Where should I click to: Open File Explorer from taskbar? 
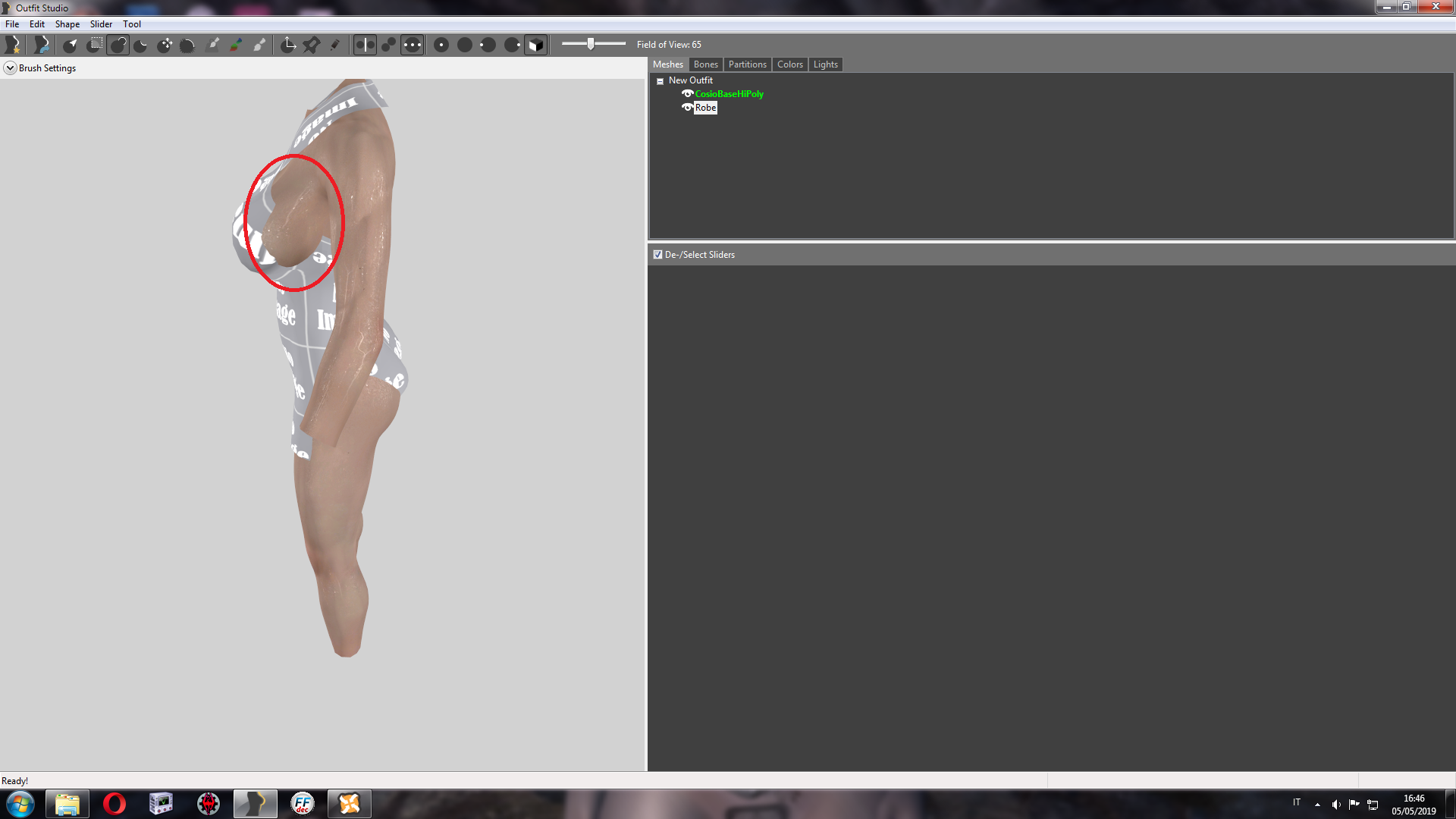pyautogui.click(x=67, y=804)
